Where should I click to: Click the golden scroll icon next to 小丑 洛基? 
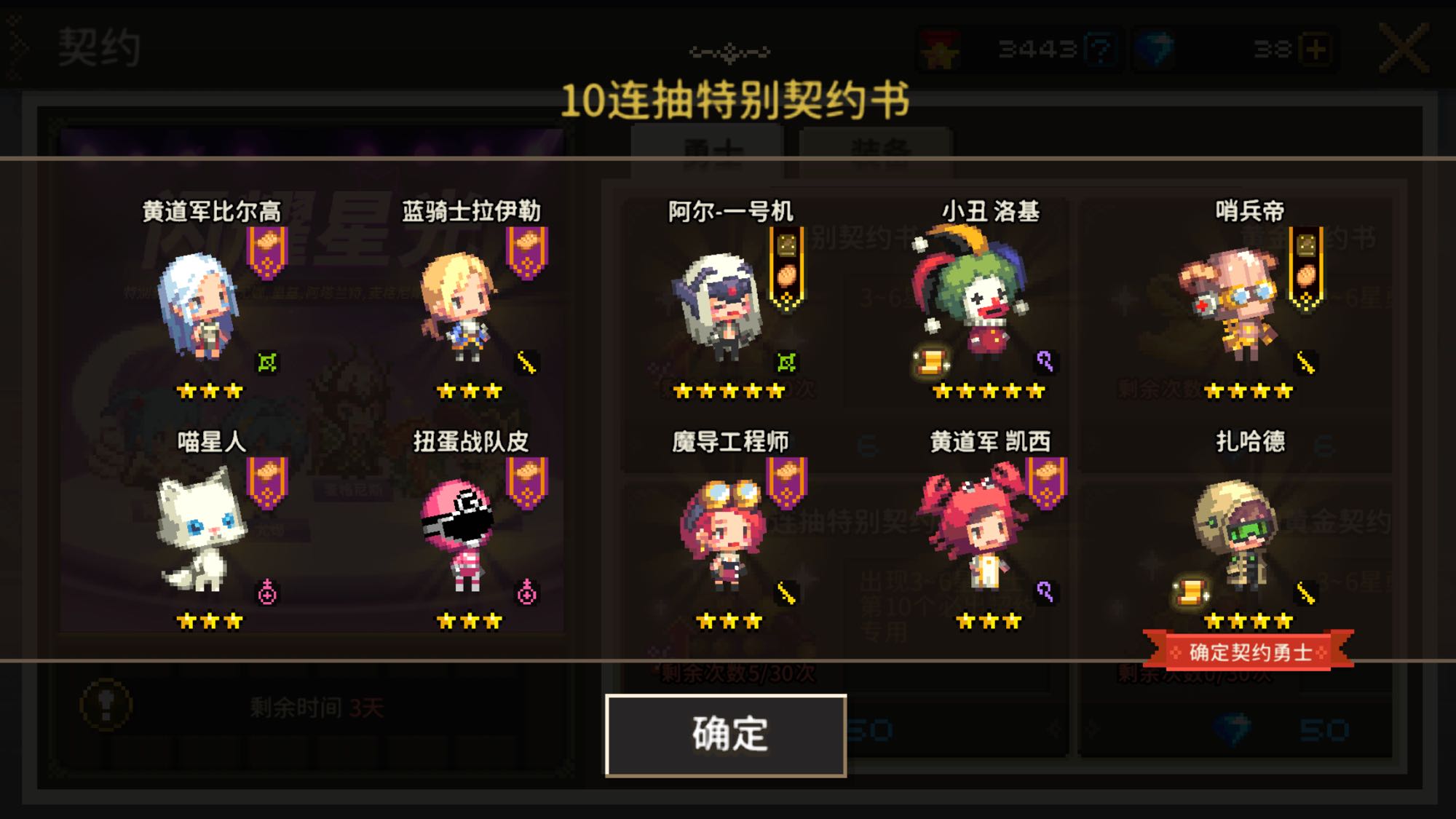[930, 362]
